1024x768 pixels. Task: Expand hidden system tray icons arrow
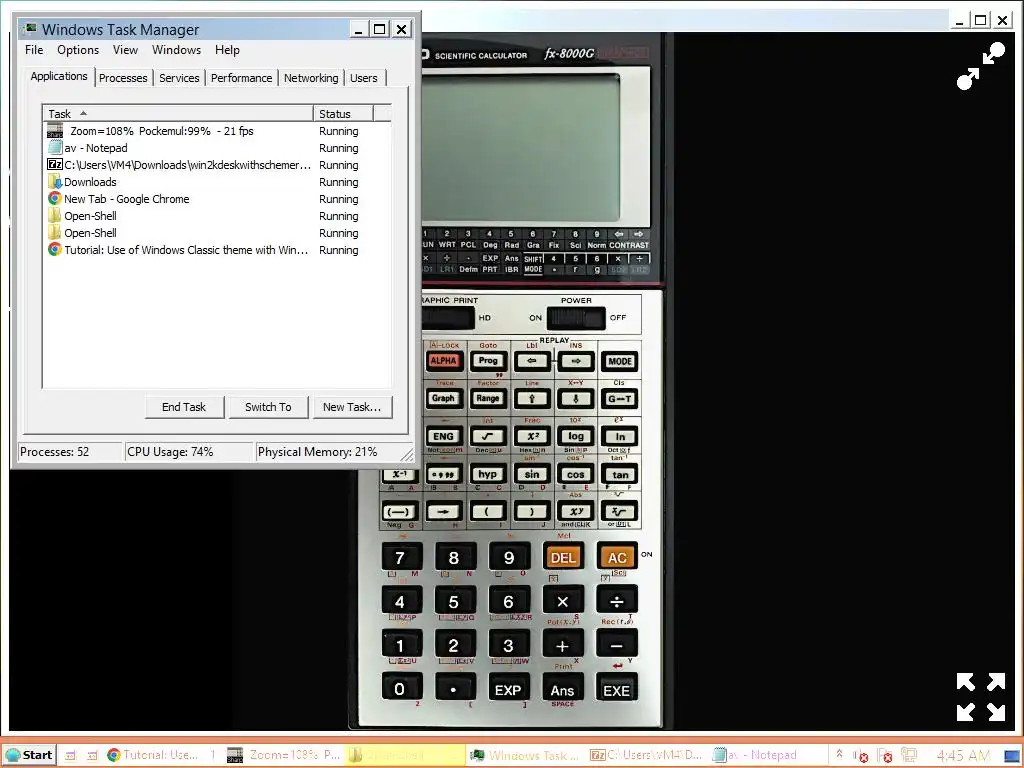click(x=839, y=754)
